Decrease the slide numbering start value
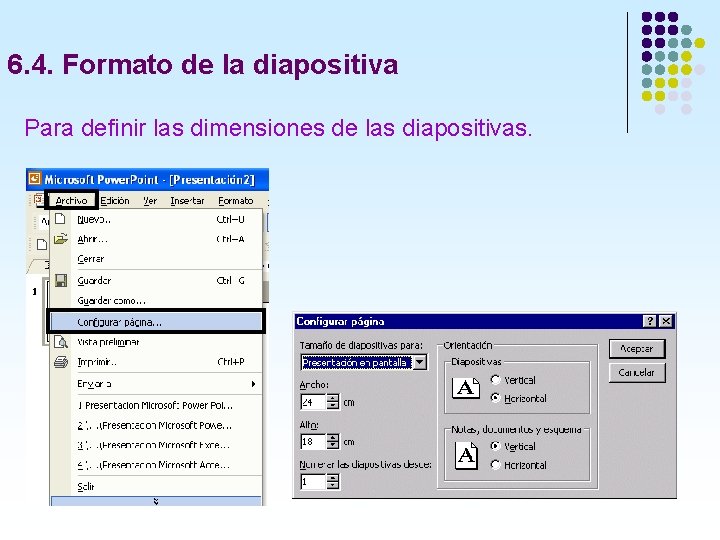 pos(333,486)
